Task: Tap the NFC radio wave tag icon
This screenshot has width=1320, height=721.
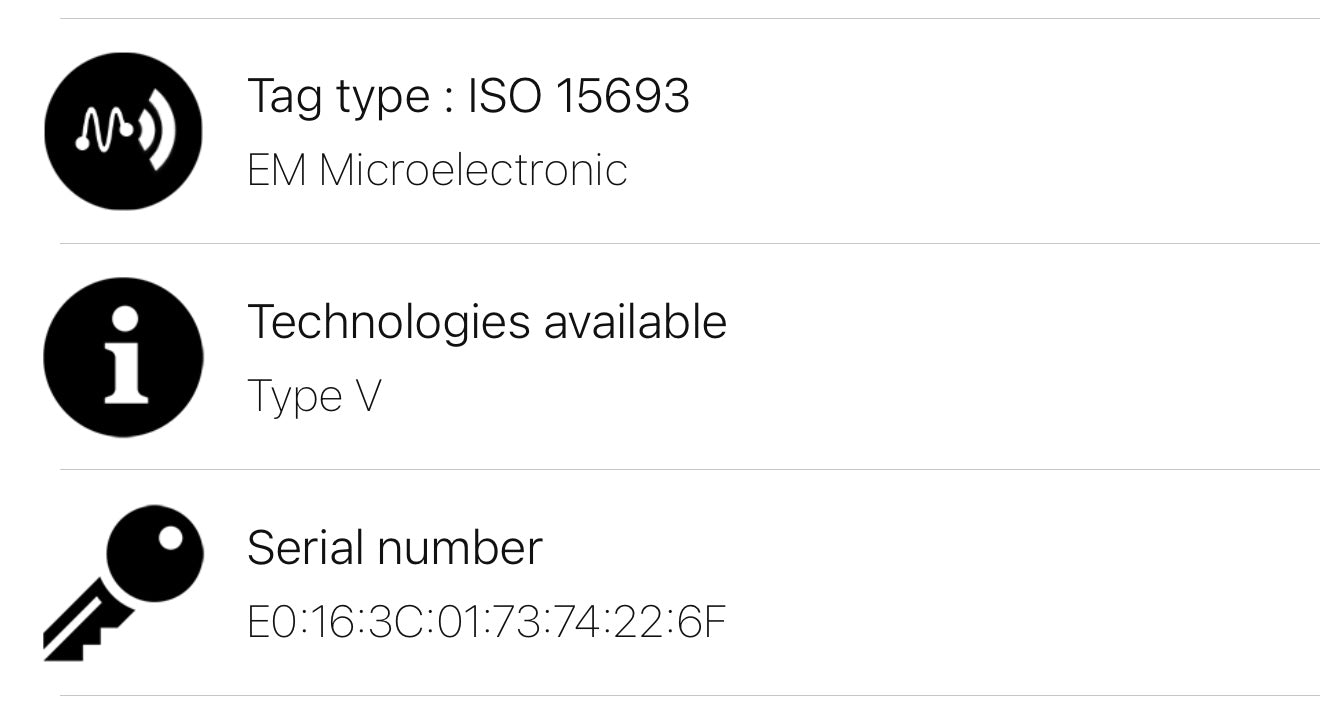Action: tap(123, 131)
